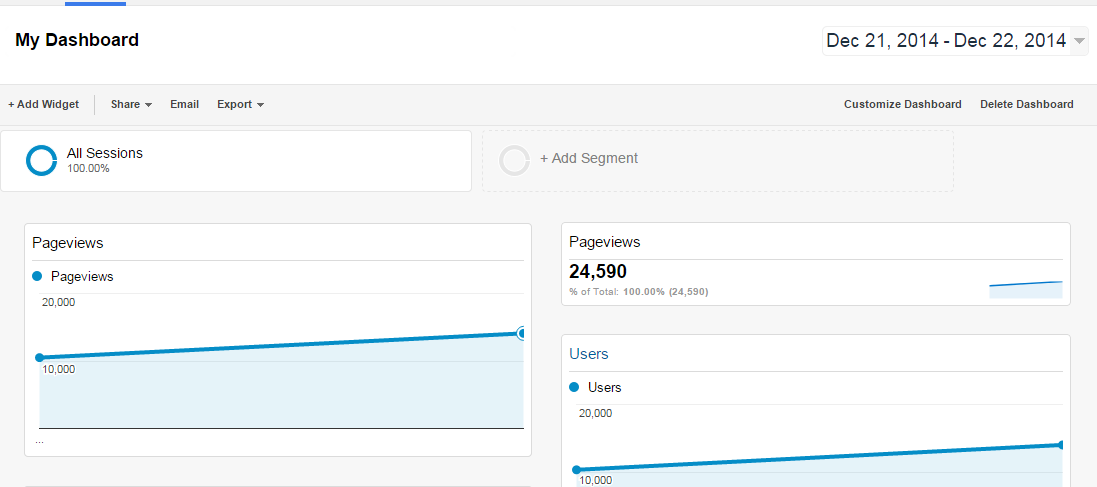Select the Dec 21, 2014 - Dec 22, 2014 date range
The image size is (1097, 487).
pos(946,41)
